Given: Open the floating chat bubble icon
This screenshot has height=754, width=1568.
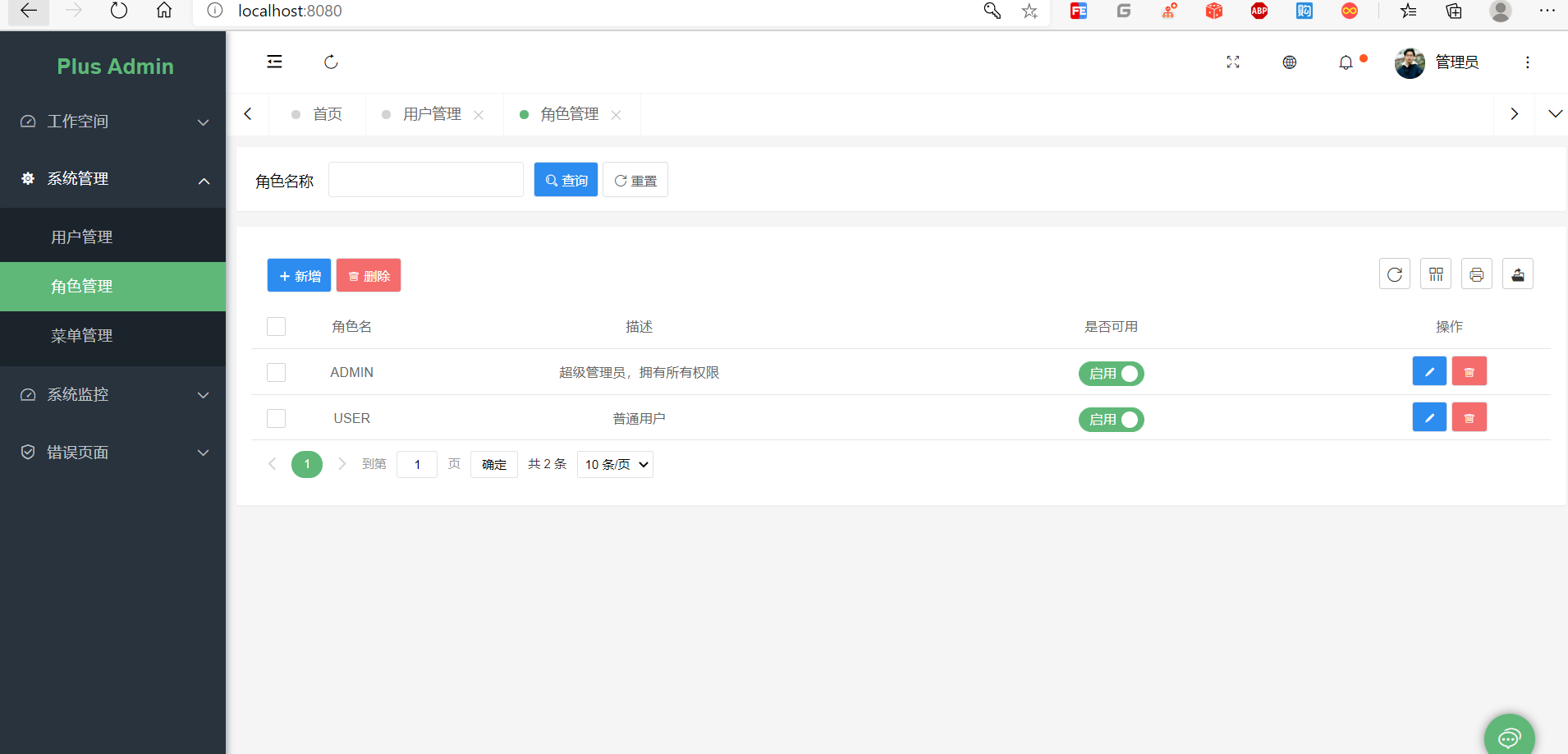Looking at the screenshot, I should tap(1509, 738).
